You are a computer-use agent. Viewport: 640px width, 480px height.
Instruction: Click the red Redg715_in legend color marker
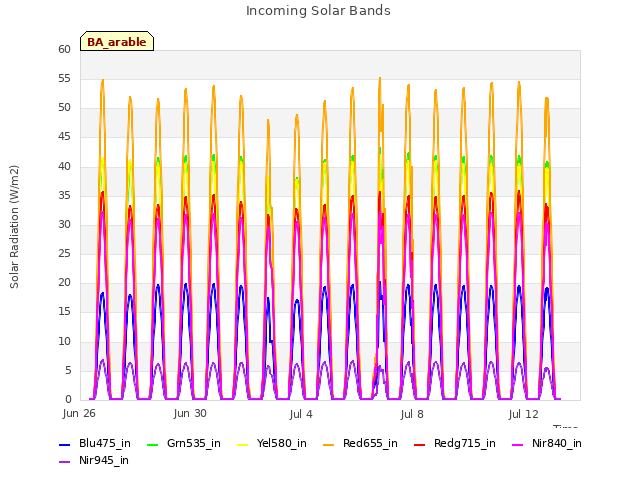pyautogui.click(x=419, y=444)
